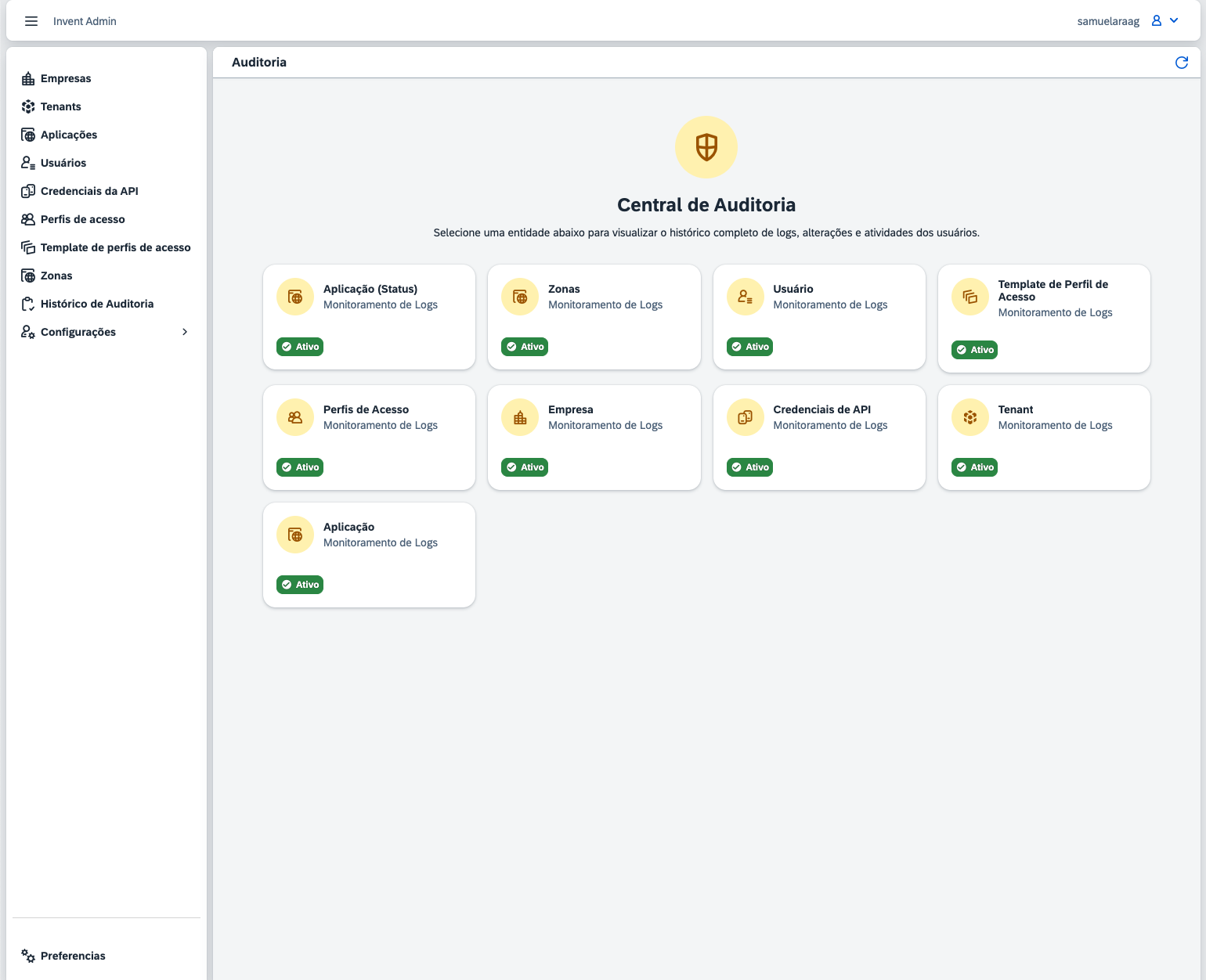Viewport: 1206px width, 980px height.
Task: Click the hamburger menu icon
Action: 31,21
